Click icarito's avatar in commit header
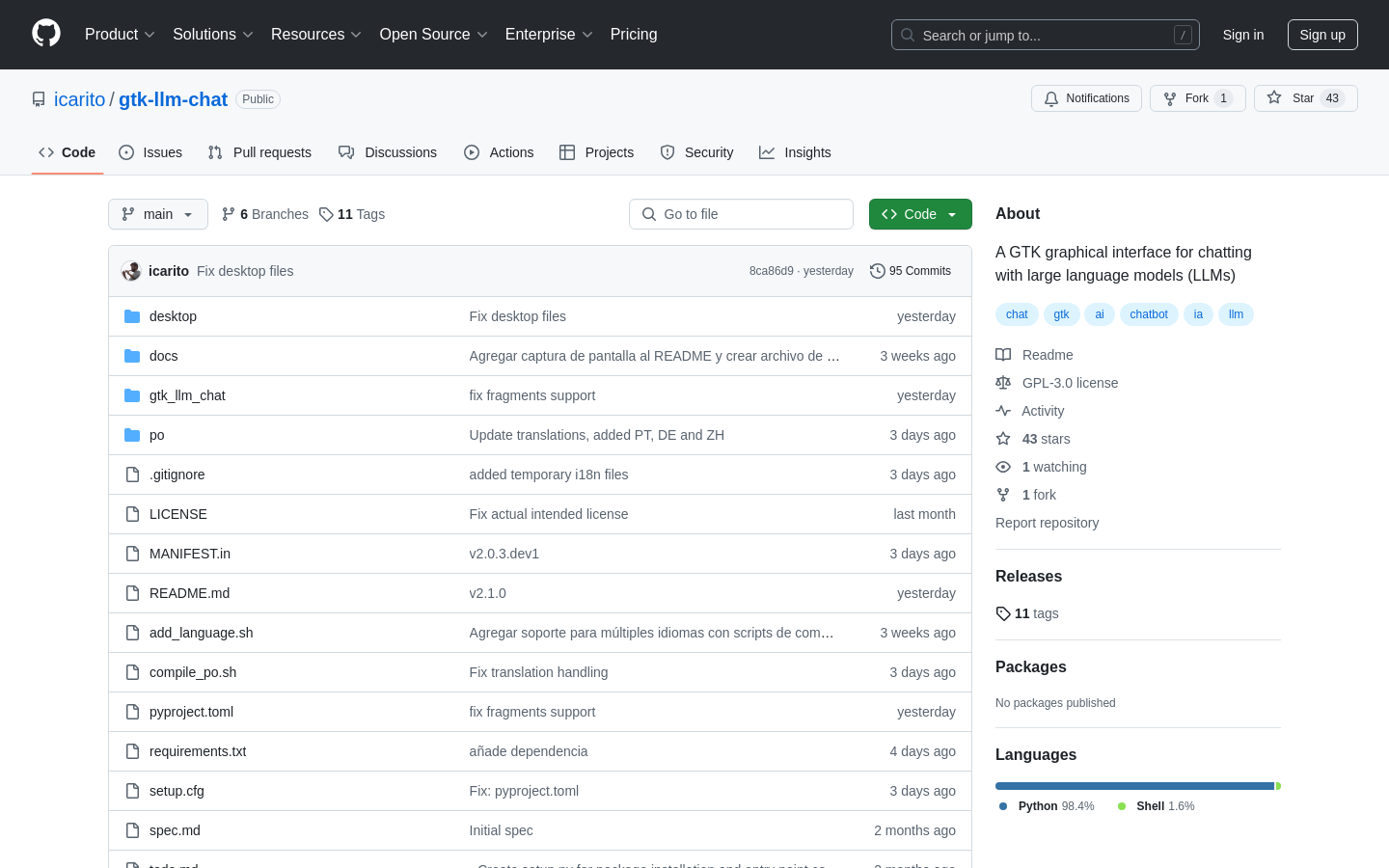Viewport: 1389px width, 868px height. click(131, 271)
